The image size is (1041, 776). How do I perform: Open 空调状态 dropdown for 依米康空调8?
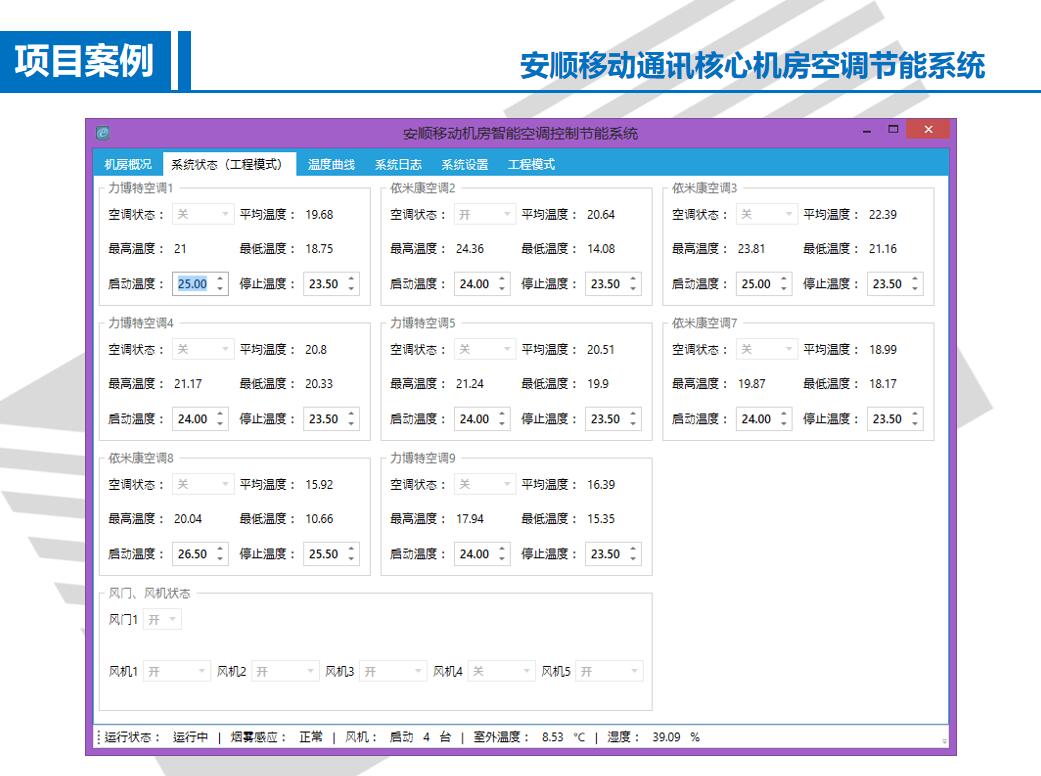[x=203, y=485]
